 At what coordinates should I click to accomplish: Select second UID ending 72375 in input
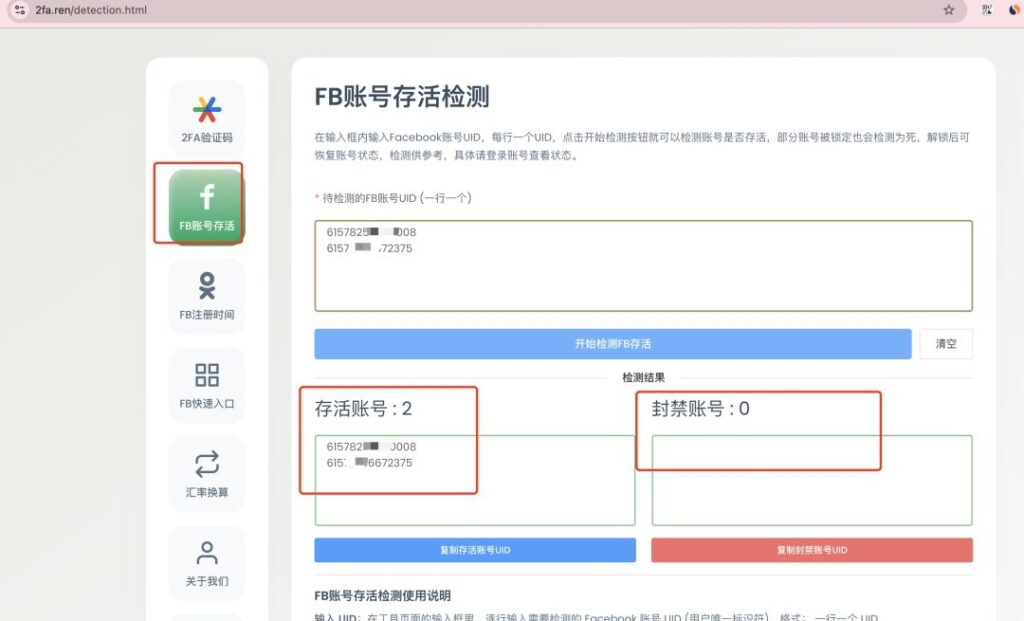point(369,248)
